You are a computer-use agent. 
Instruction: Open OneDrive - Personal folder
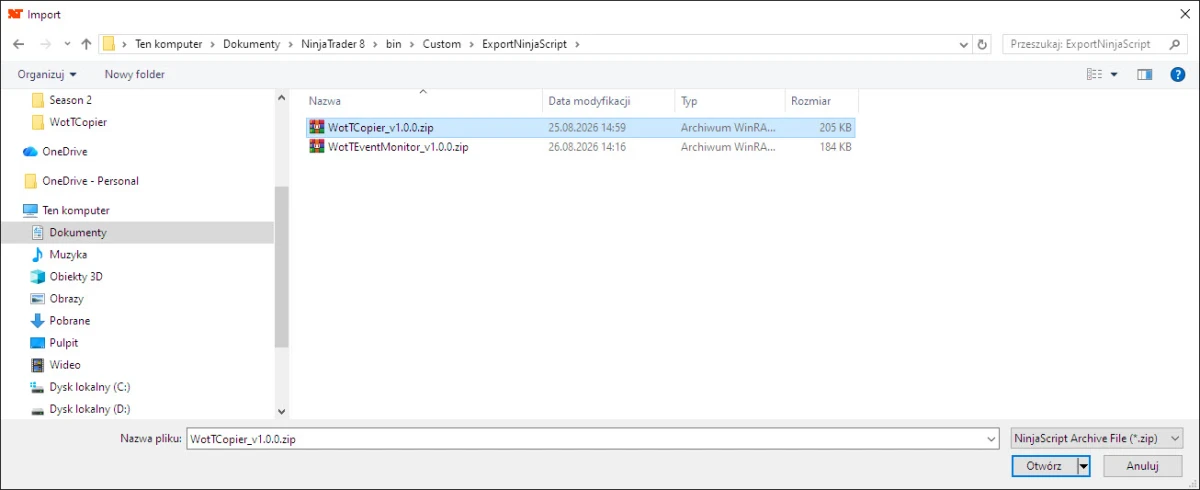pyautogui.click(x=90, y=181)
